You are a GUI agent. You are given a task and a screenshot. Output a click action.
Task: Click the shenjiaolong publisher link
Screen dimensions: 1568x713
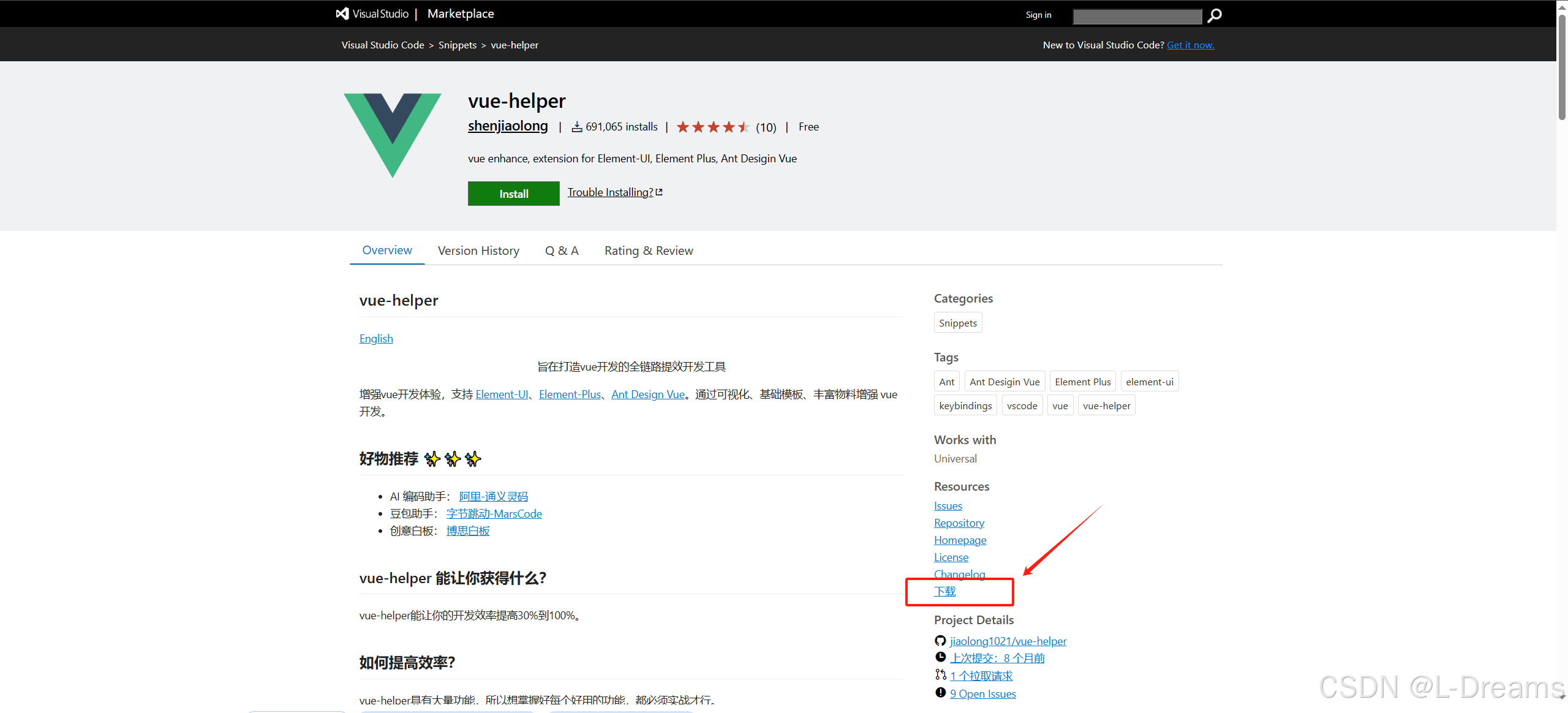[x=508, y=126]
